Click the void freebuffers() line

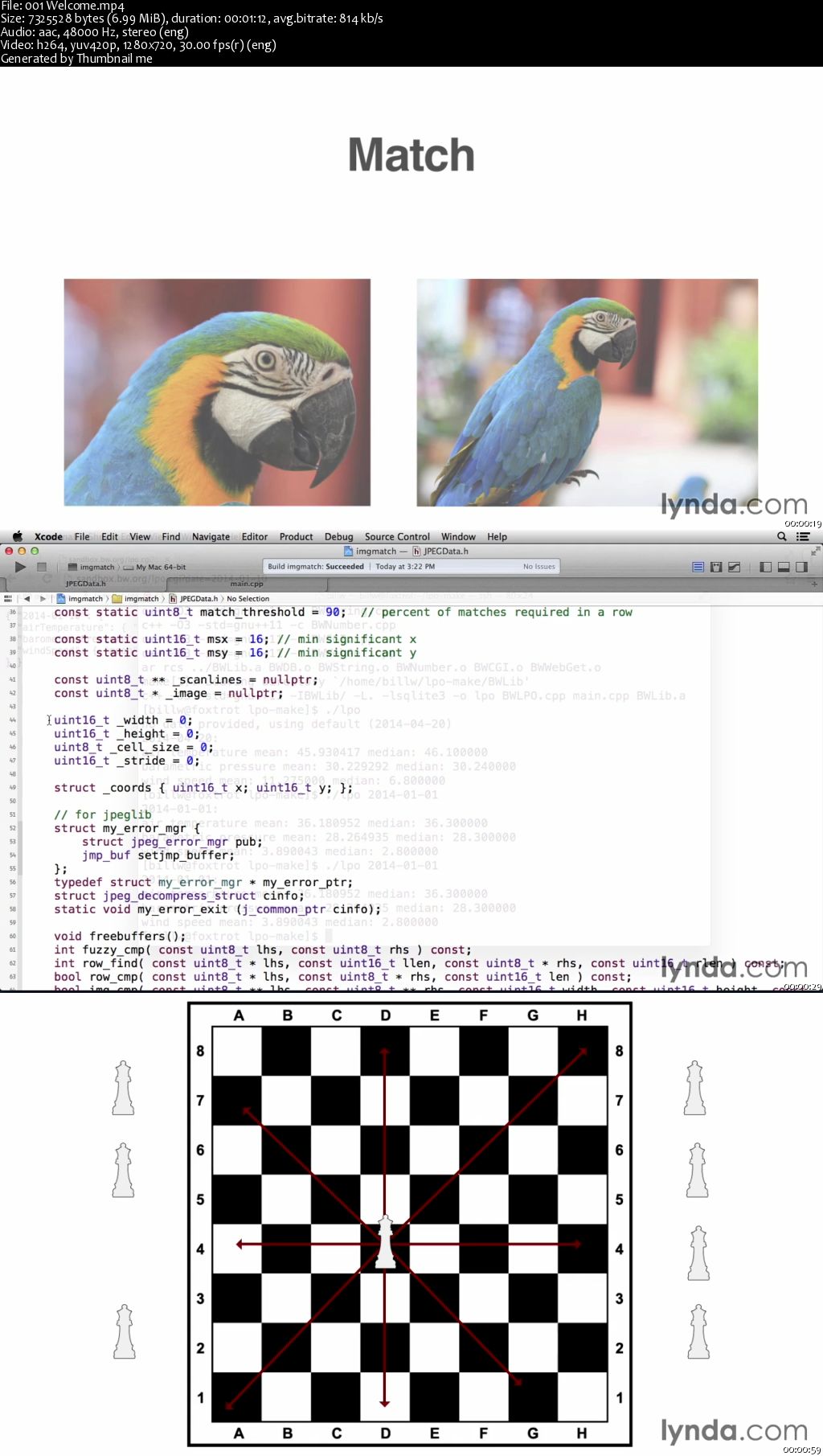(120, 936)
